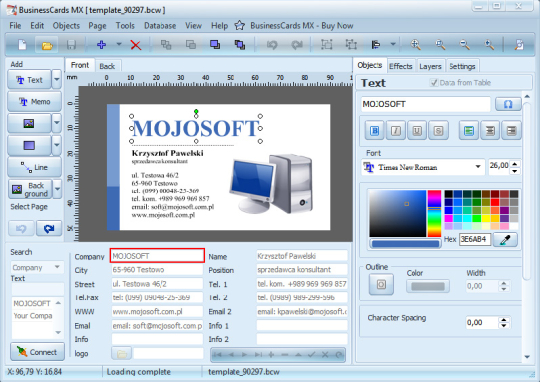Viewport: 540px width, 382px height.
Task: Click the blue plus Add object icon
Action: tap(101, 45)
